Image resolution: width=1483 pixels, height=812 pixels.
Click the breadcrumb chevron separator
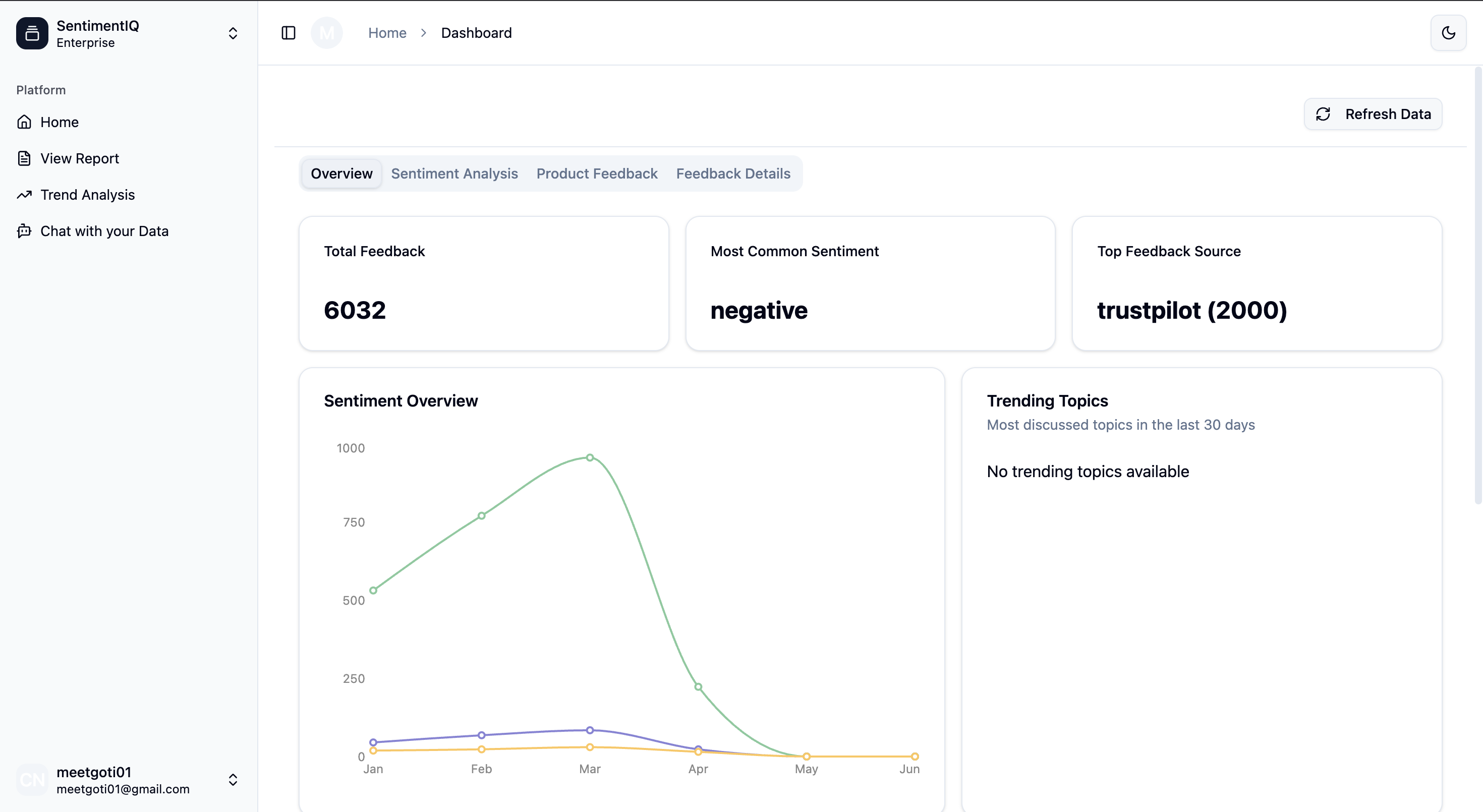424,33
